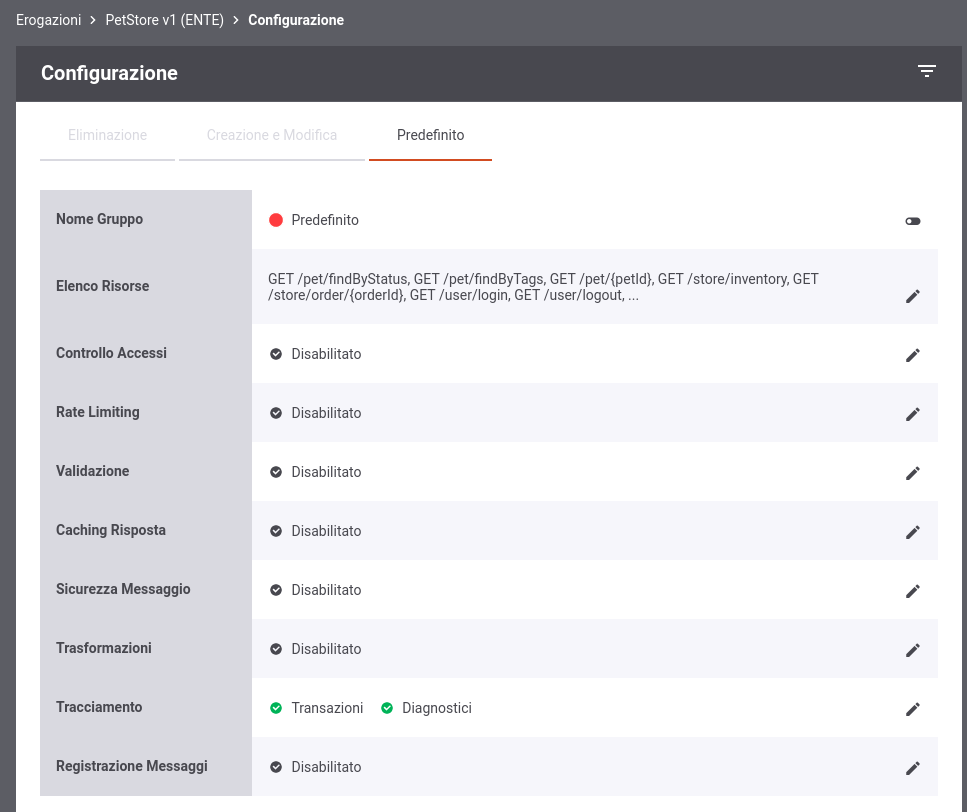Click the Registrazione Messaggi status check icon

276,767
